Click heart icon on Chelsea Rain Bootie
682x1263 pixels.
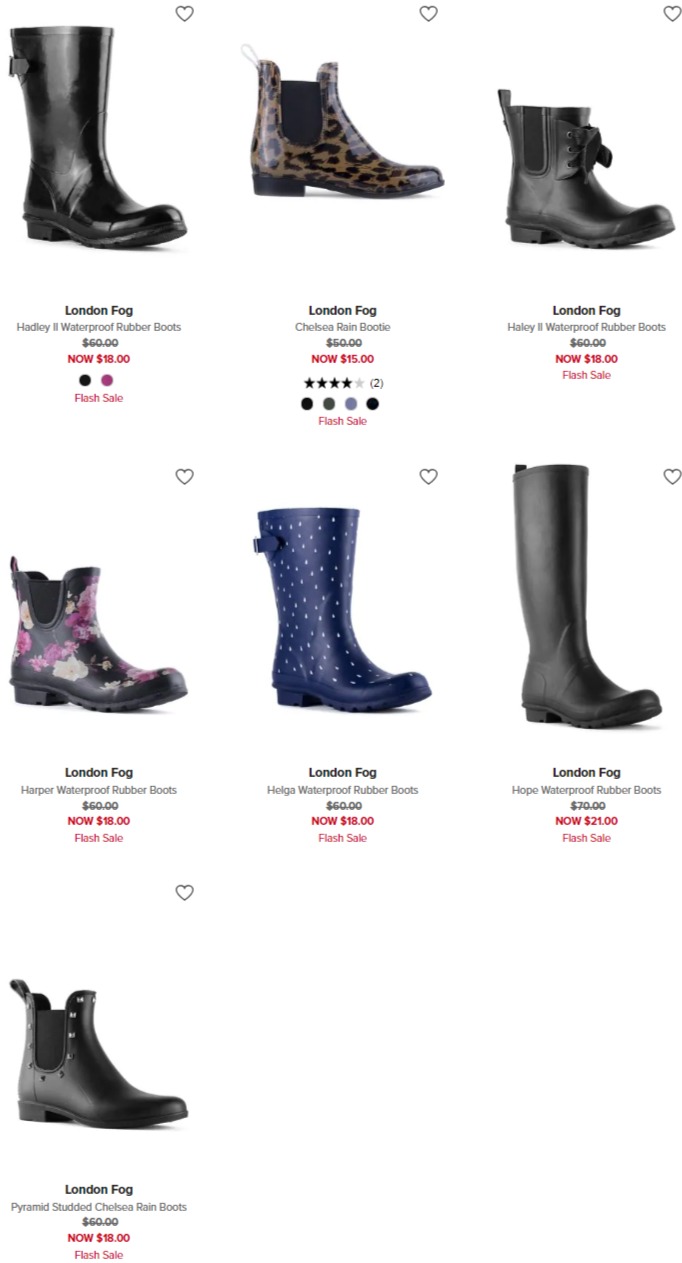tap(428, 14)
